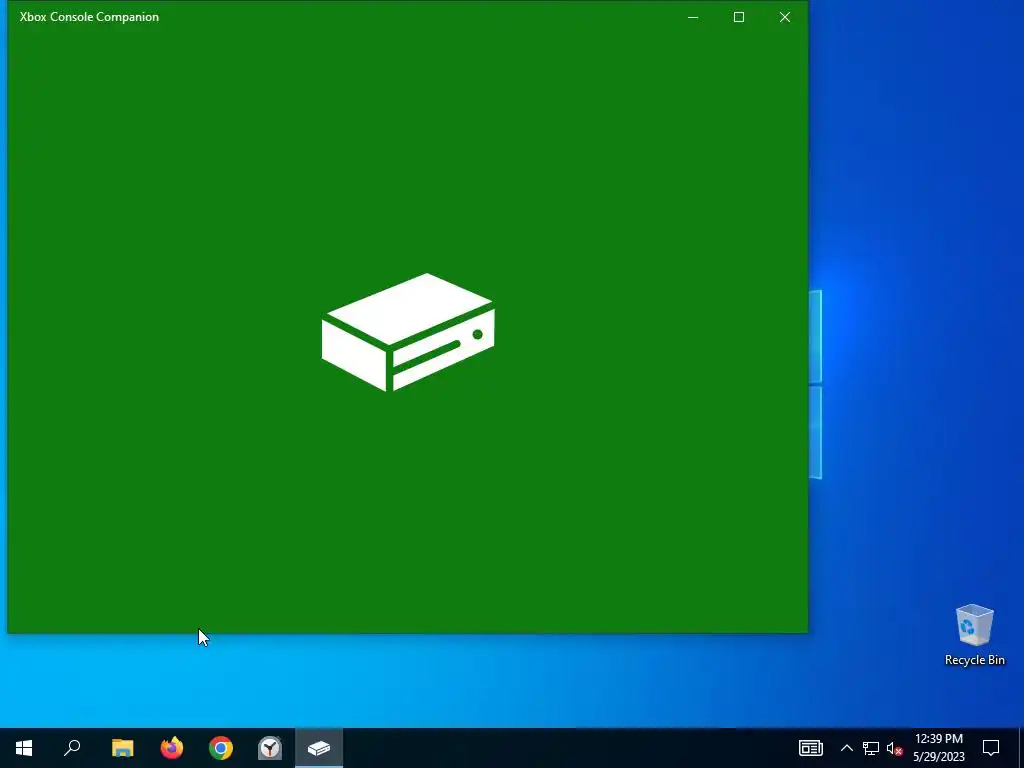This screenshot has height=768, width=1024.
Task: Select the Recycle Bin desktop icon
Action: coord(974,635)
